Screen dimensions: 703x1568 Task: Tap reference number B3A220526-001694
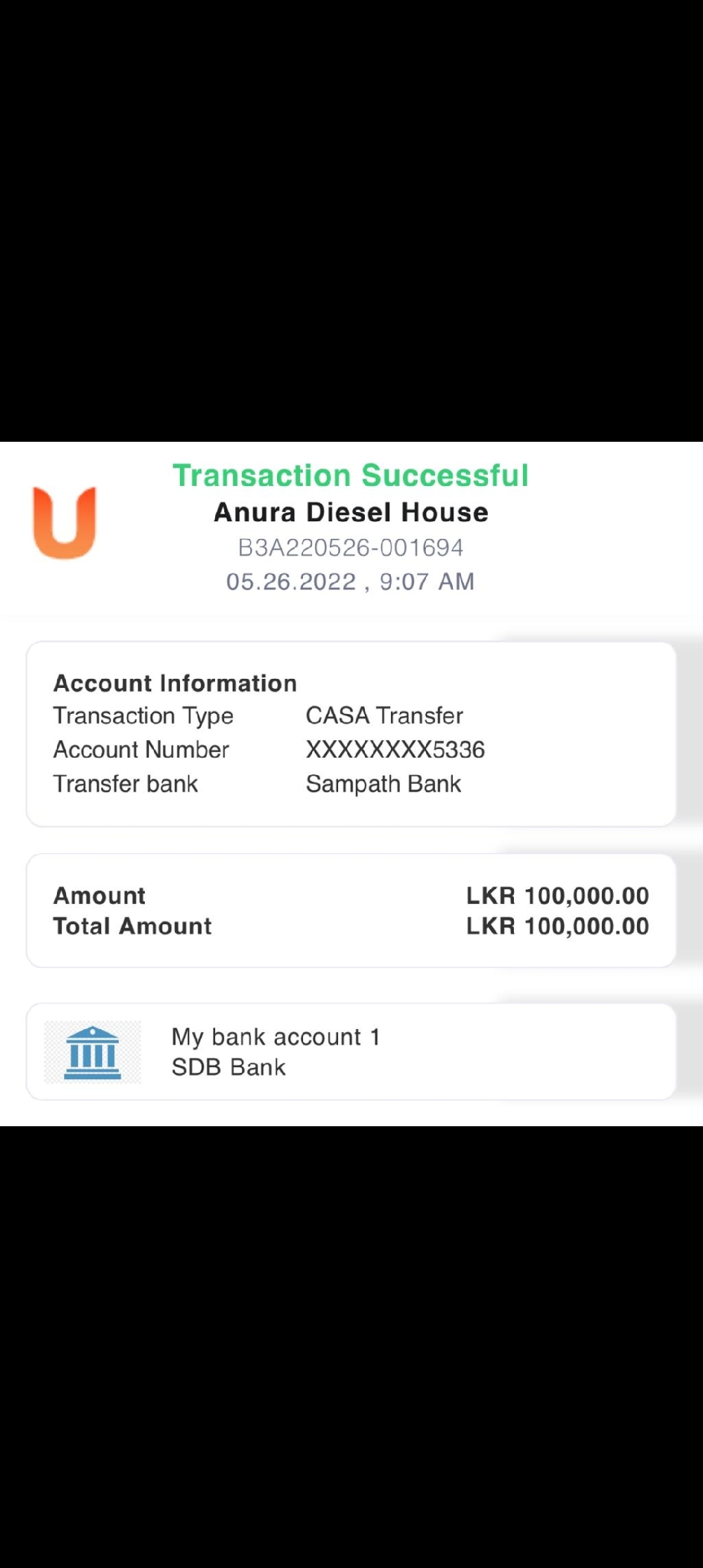(x=351, y=547)
